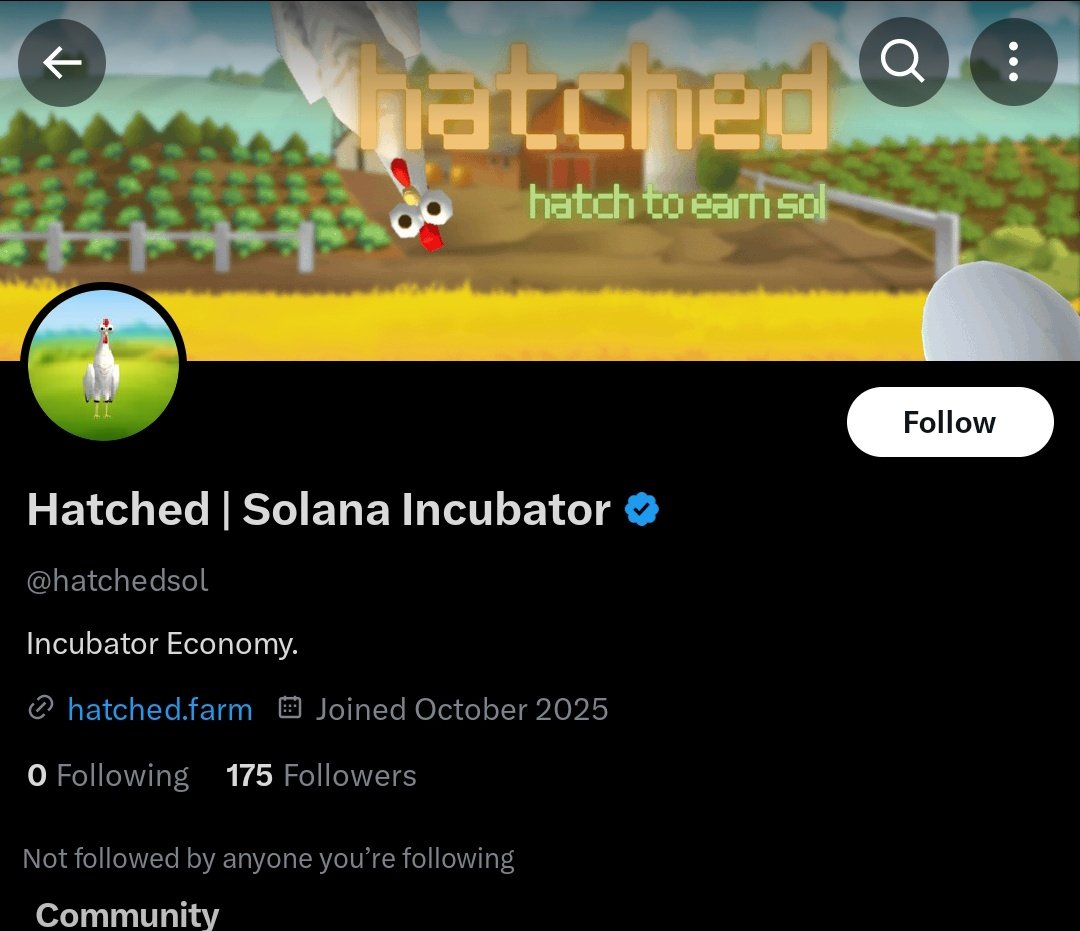View the 175 Followers list
Screen dimensions: 1080x931
[321, 775]
